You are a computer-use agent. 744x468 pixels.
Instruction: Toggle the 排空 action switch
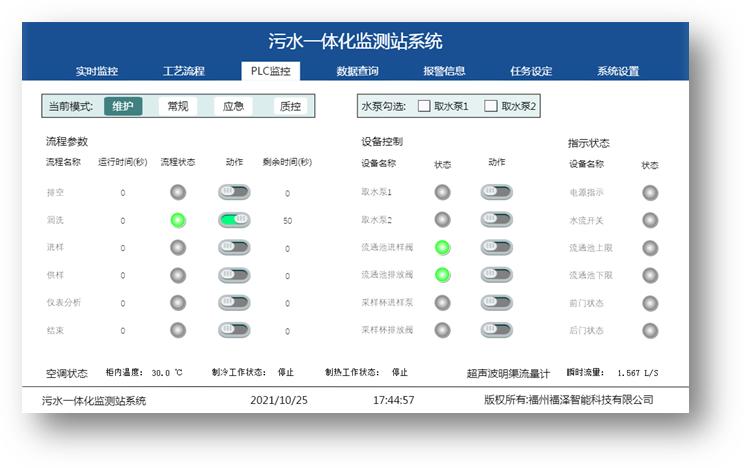click(235, 192)
